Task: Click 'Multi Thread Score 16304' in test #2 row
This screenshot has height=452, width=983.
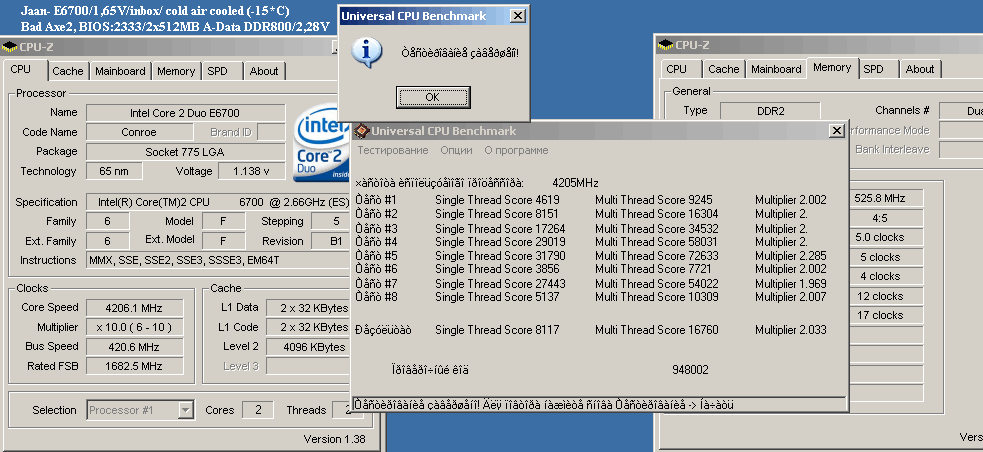Action: coord(656,214)
